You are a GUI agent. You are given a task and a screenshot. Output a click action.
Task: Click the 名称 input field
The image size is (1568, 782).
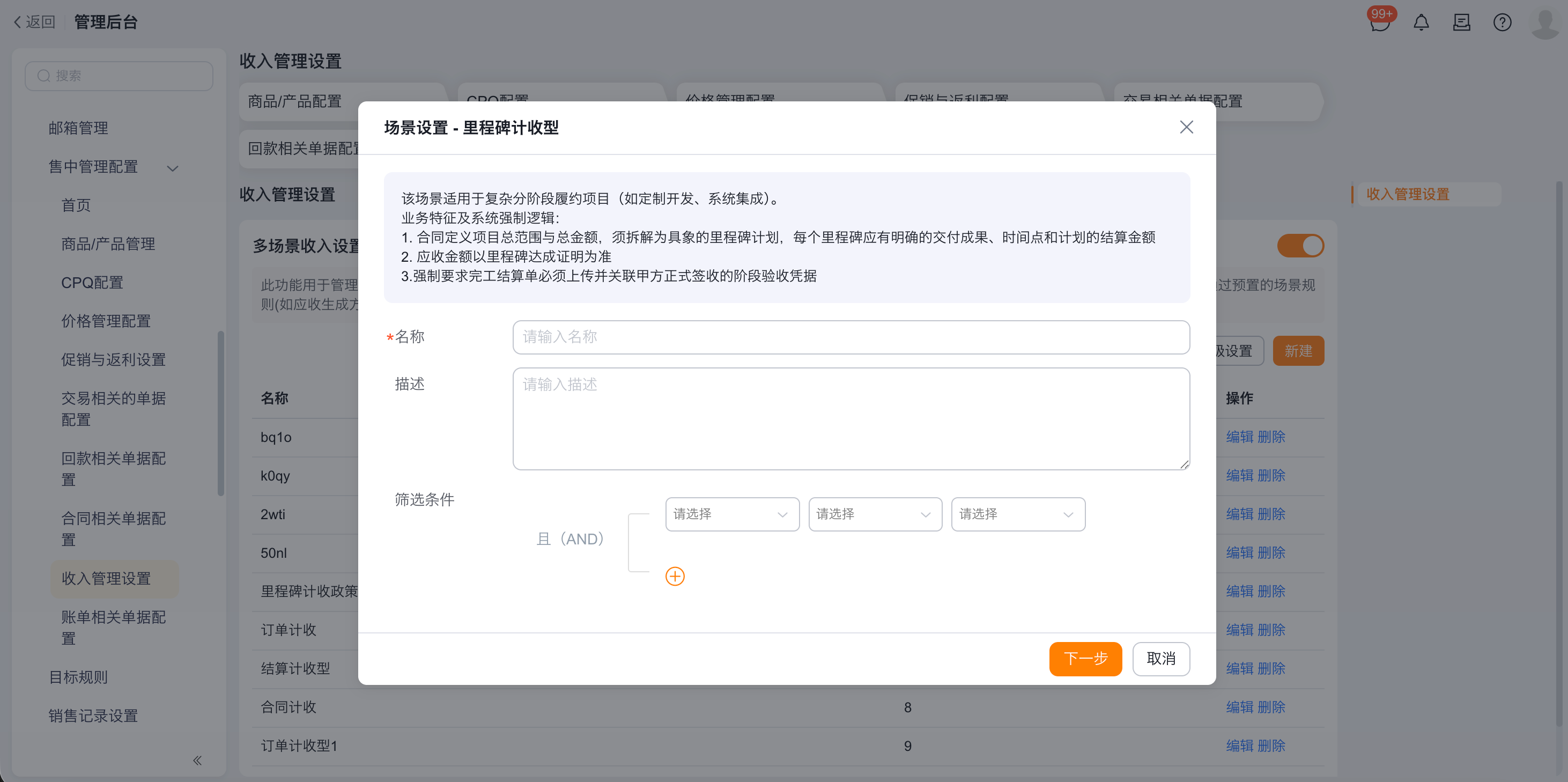click(x=850, y=337)
